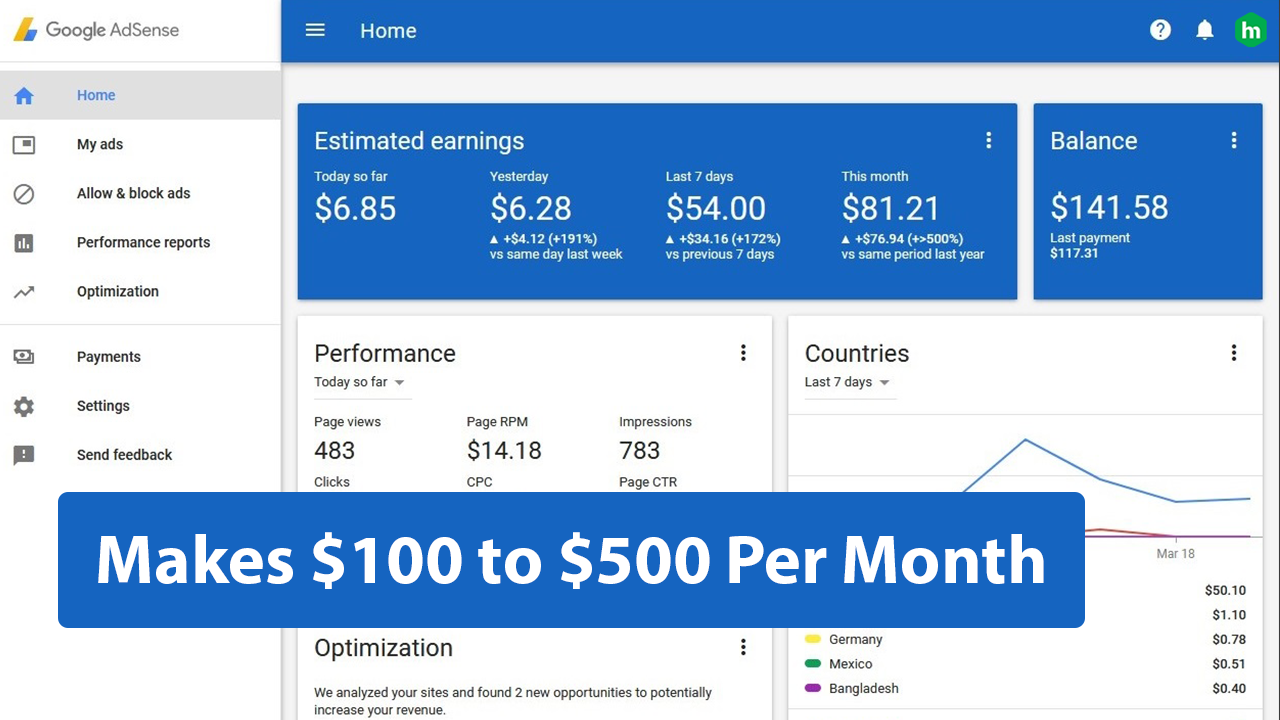Click the Google AdSense logo
This screenshot has width=1280, height=720.
pyautogui.click(x=96, y=30)
